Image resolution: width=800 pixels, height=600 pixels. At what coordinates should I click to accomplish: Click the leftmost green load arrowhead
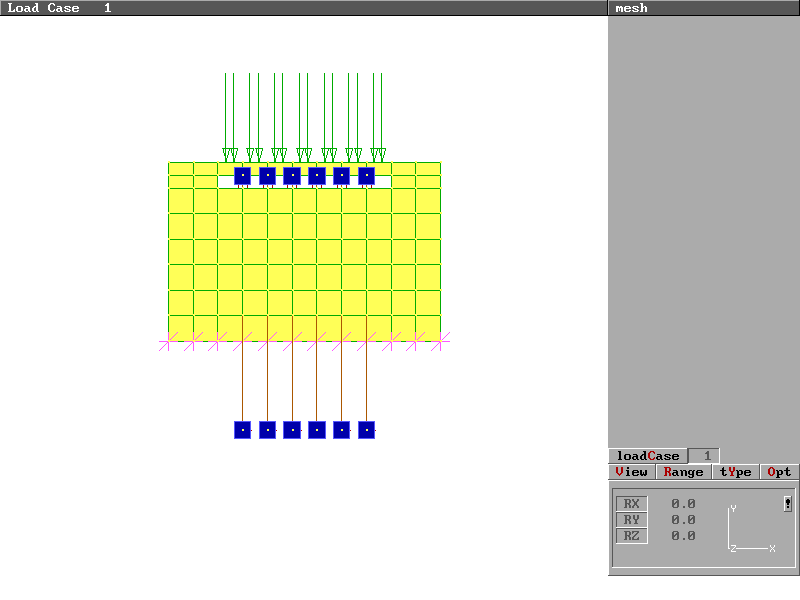226,154
